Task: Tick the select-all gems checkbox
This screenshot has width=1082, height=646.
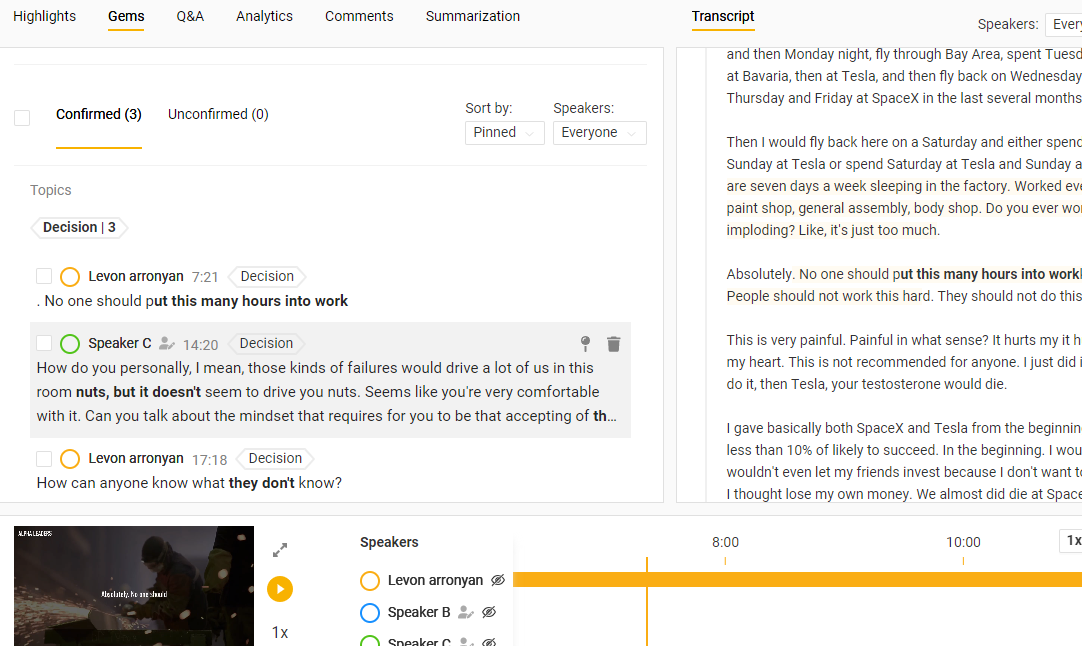Action: pos(22,118)
